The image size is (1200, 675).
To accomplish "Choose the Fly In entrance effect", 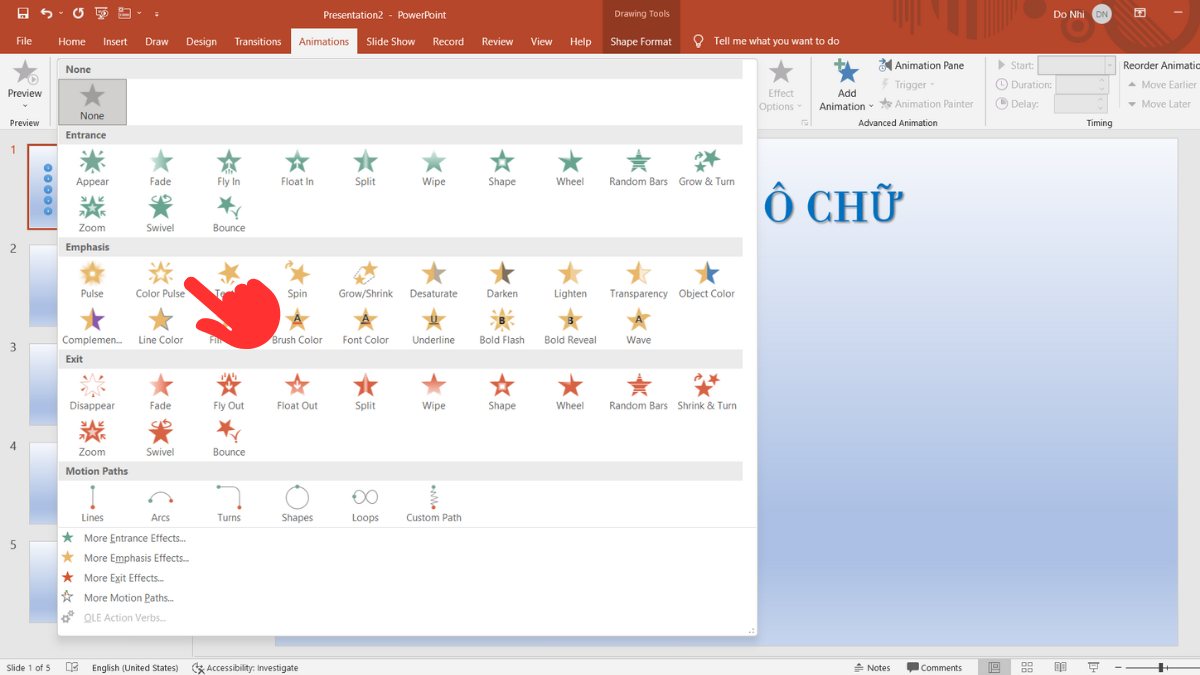I will [x=229, y=168].
